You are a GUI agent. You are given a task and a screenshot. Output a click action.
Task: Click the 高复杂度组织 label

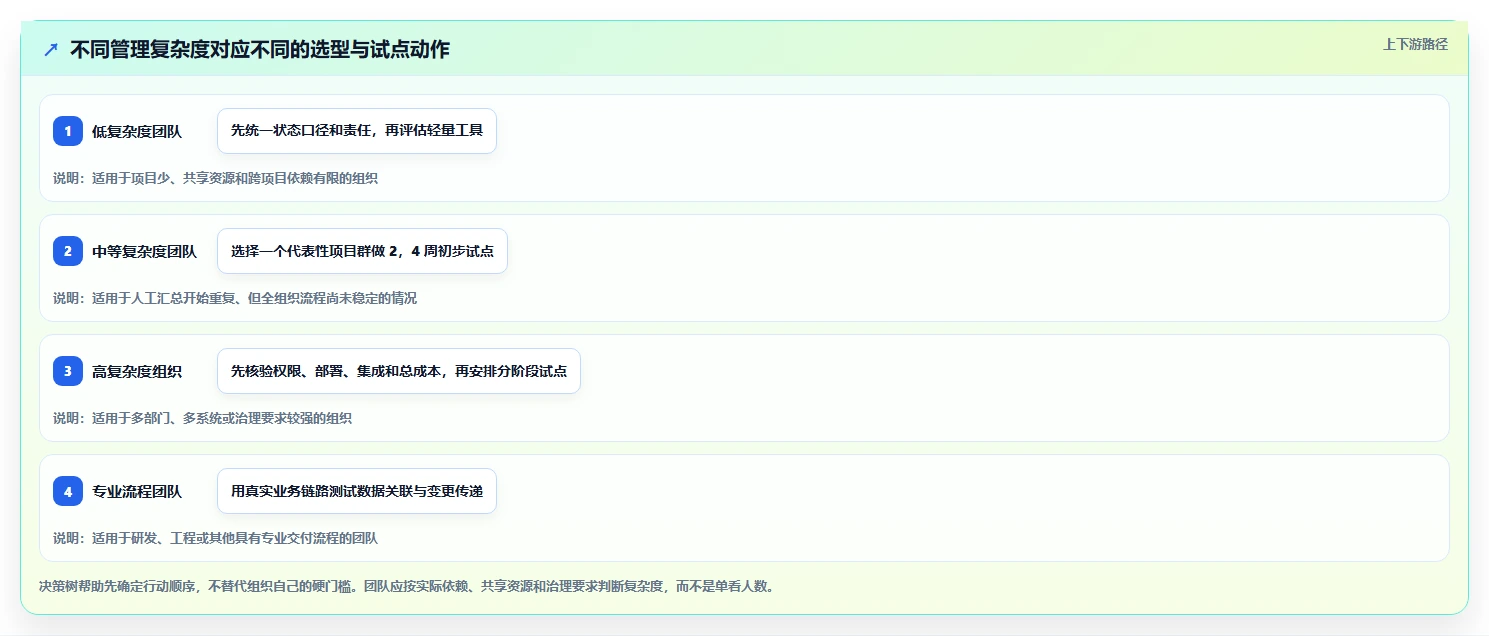point(137,371)
